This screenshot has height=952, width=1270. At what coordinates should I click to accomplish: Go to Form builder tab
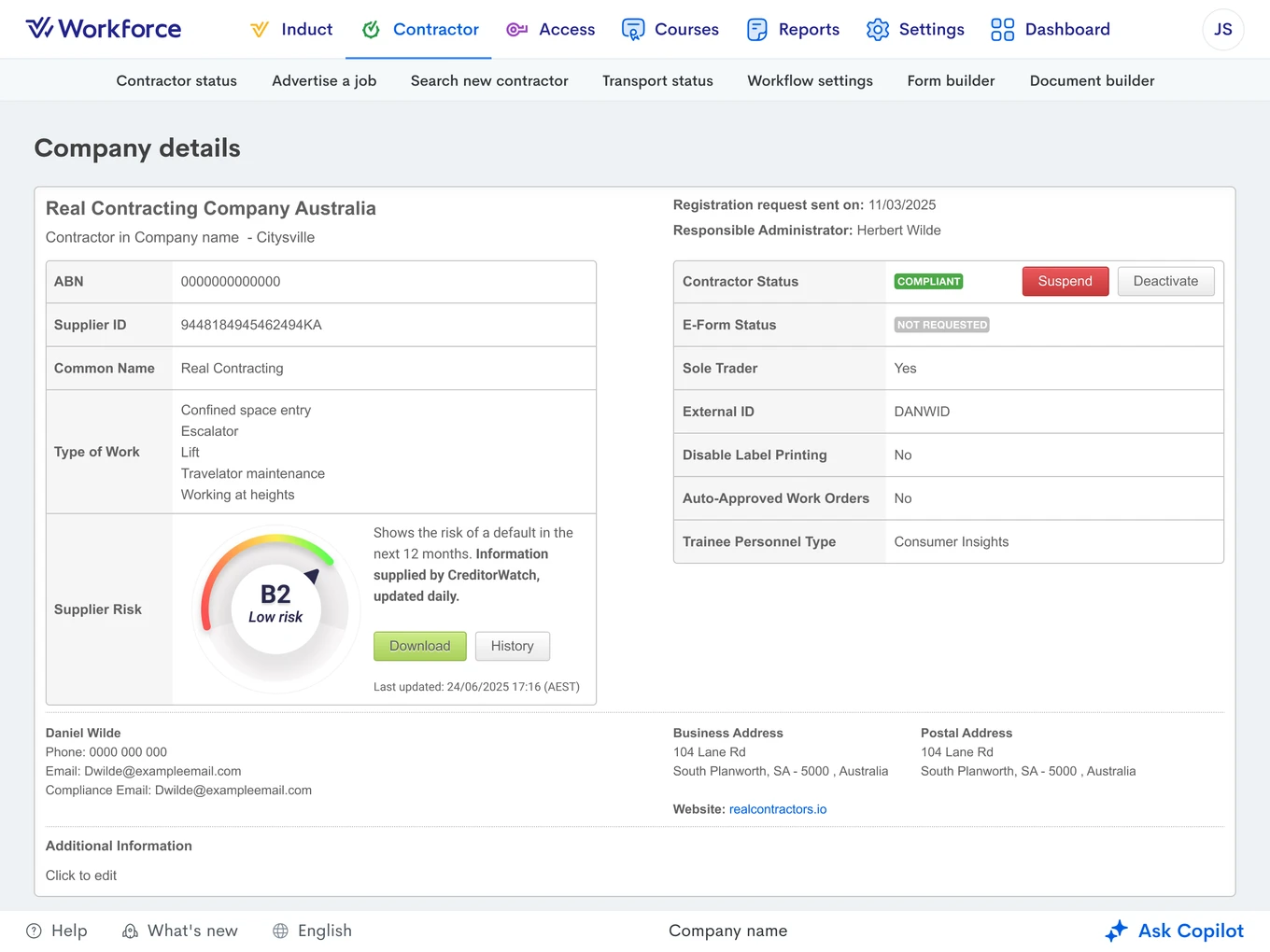(951, 80)
